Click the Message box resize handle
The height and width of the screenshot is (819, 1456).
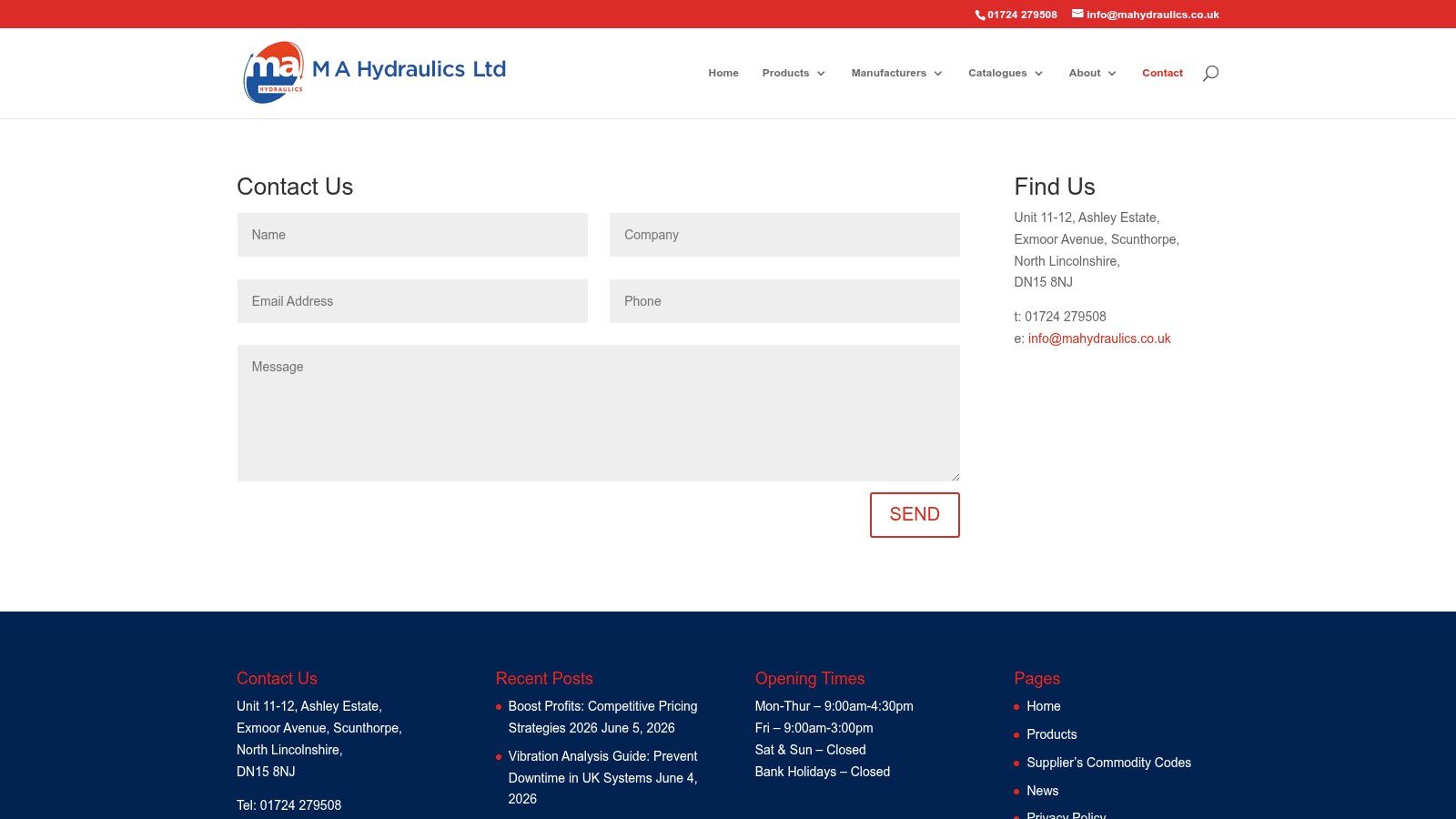955,476
